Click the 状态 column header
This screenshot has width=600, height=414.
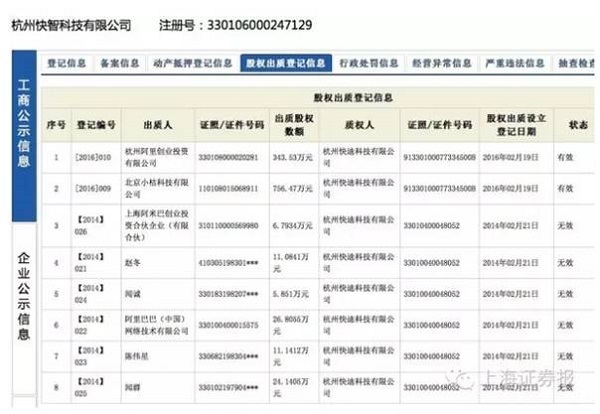[577, 125]
